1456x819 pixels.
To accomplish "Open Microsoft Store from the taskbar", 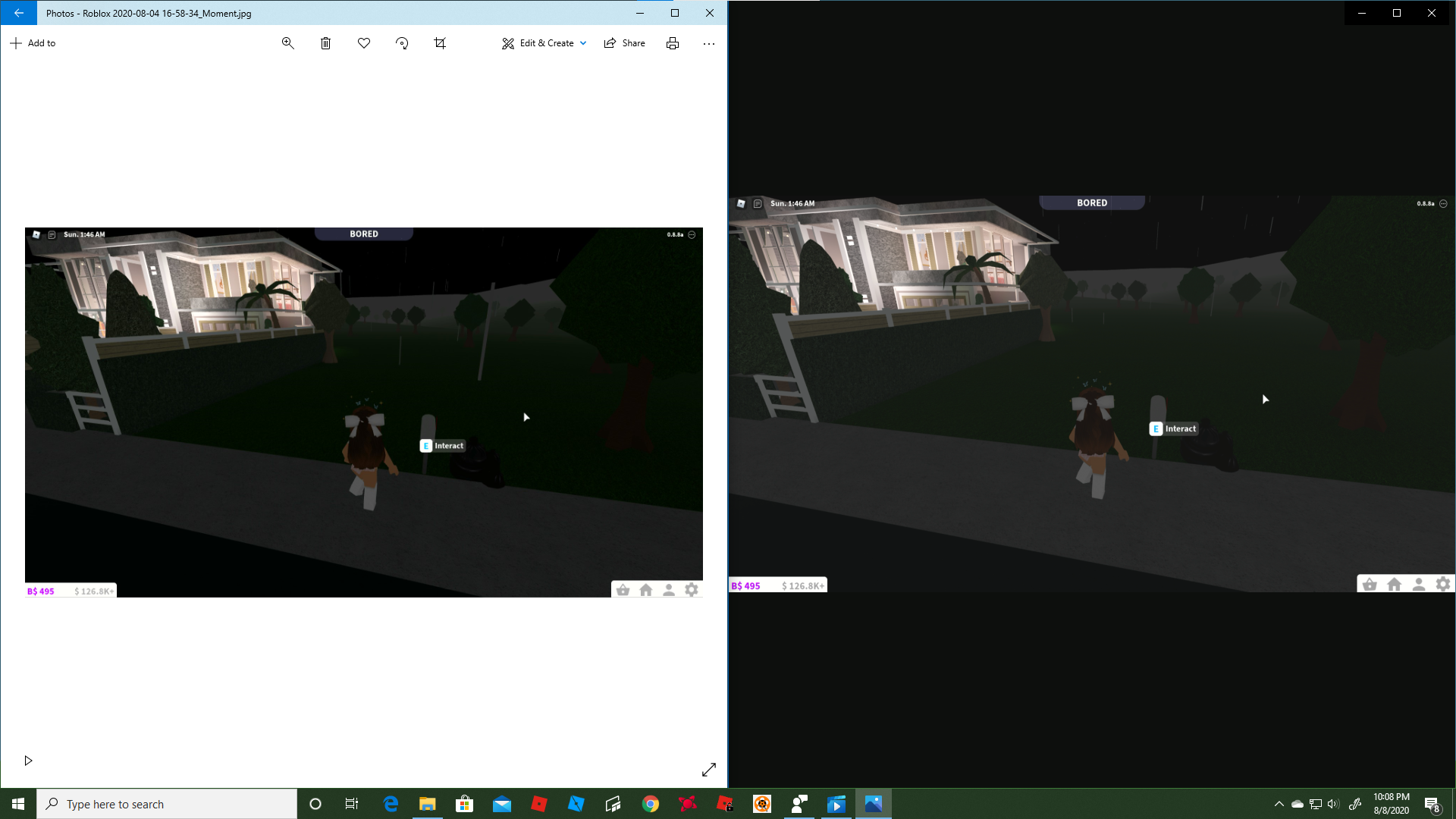I will click(x=465, y=804).
